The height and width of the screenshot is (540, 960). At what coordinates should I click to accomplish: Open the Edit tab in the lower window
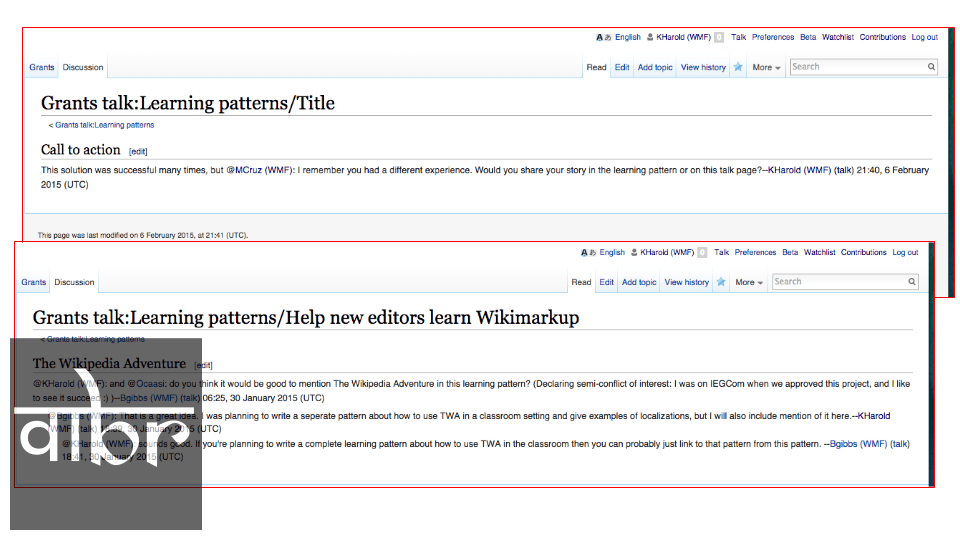606,282
